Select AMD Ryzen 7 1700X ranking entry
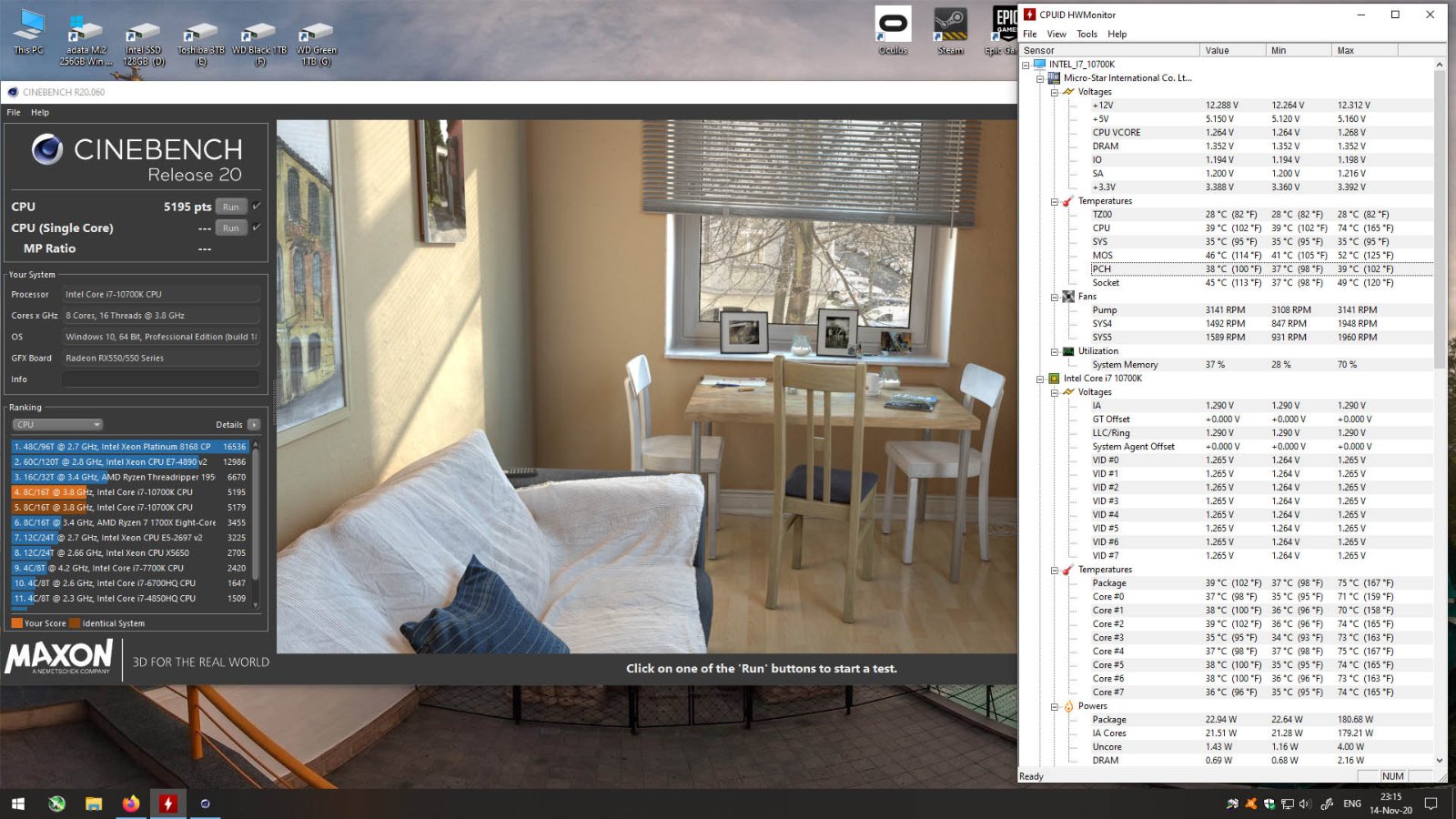This screenshot has height=819, width=1456. pos(129,522)
